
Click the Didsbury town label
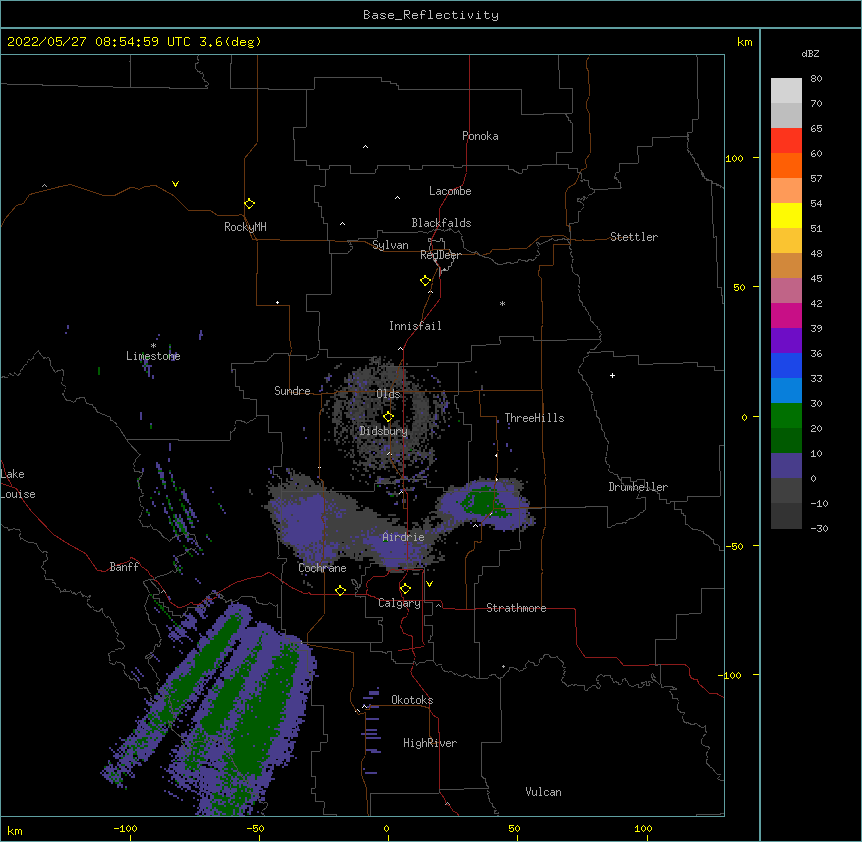click(x=384, y=431)
